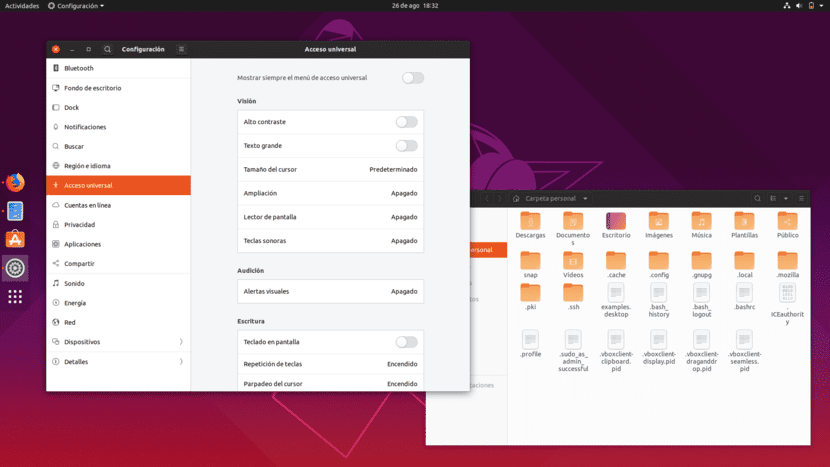Open the Imágenes folder
The height and width of the screenshot is (467, 830).
coord(659,225)
